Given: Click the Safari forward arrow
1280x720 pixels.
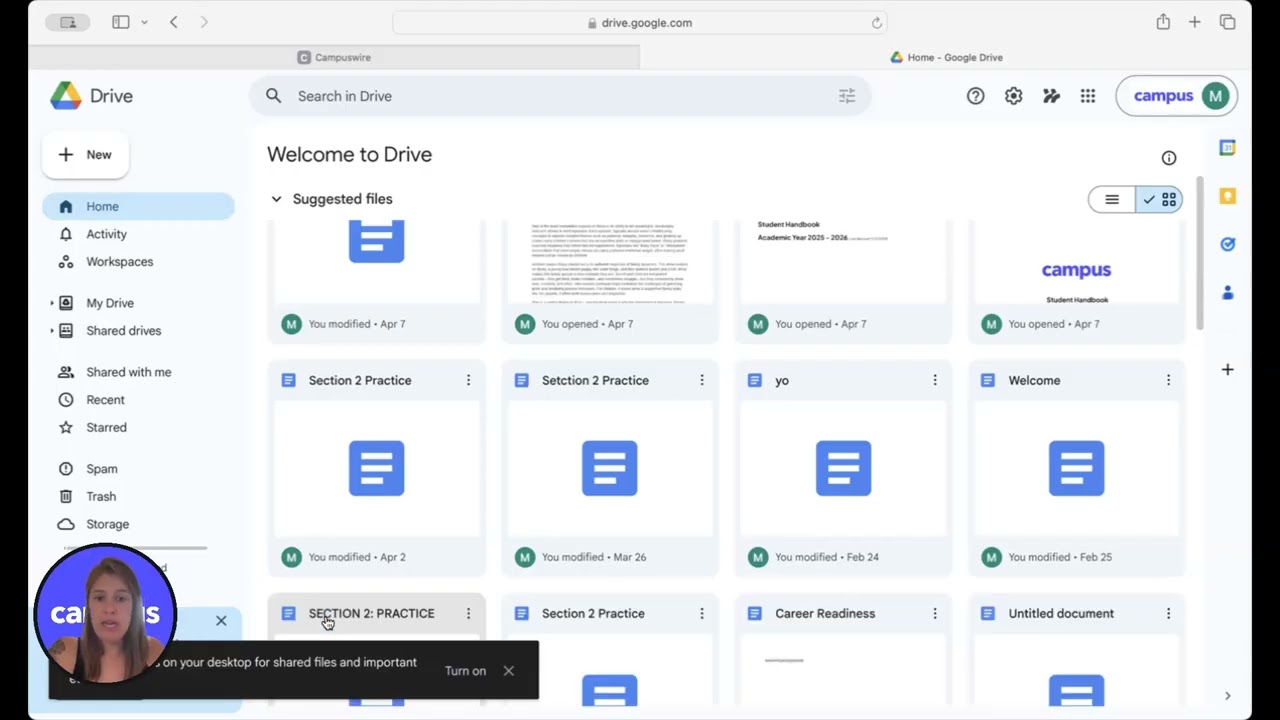Looking at the screenshot, I should click(204, 22).
